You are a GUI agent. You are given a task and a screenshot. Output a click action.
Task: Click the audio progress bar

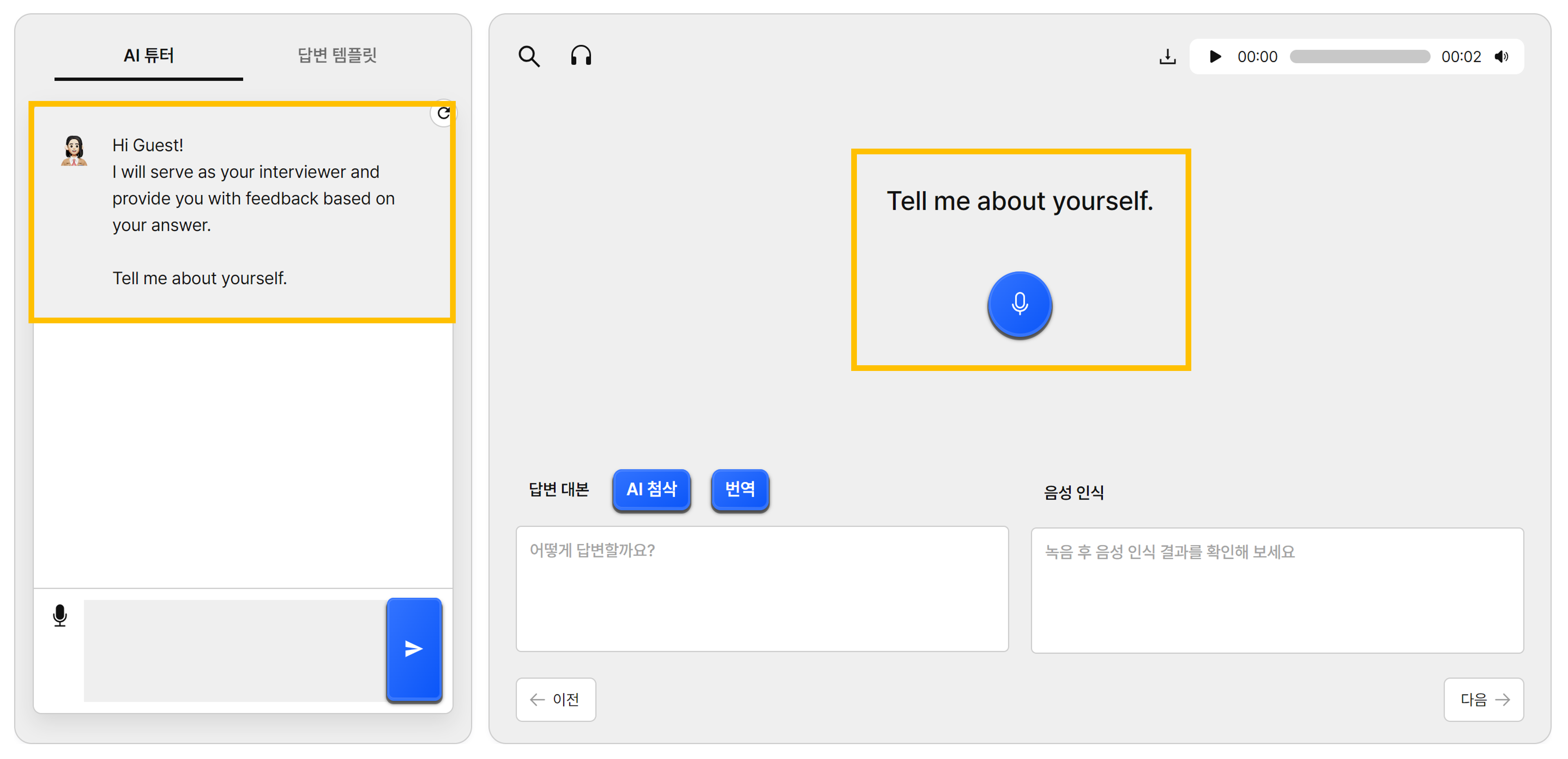[x=1359, y=57]
